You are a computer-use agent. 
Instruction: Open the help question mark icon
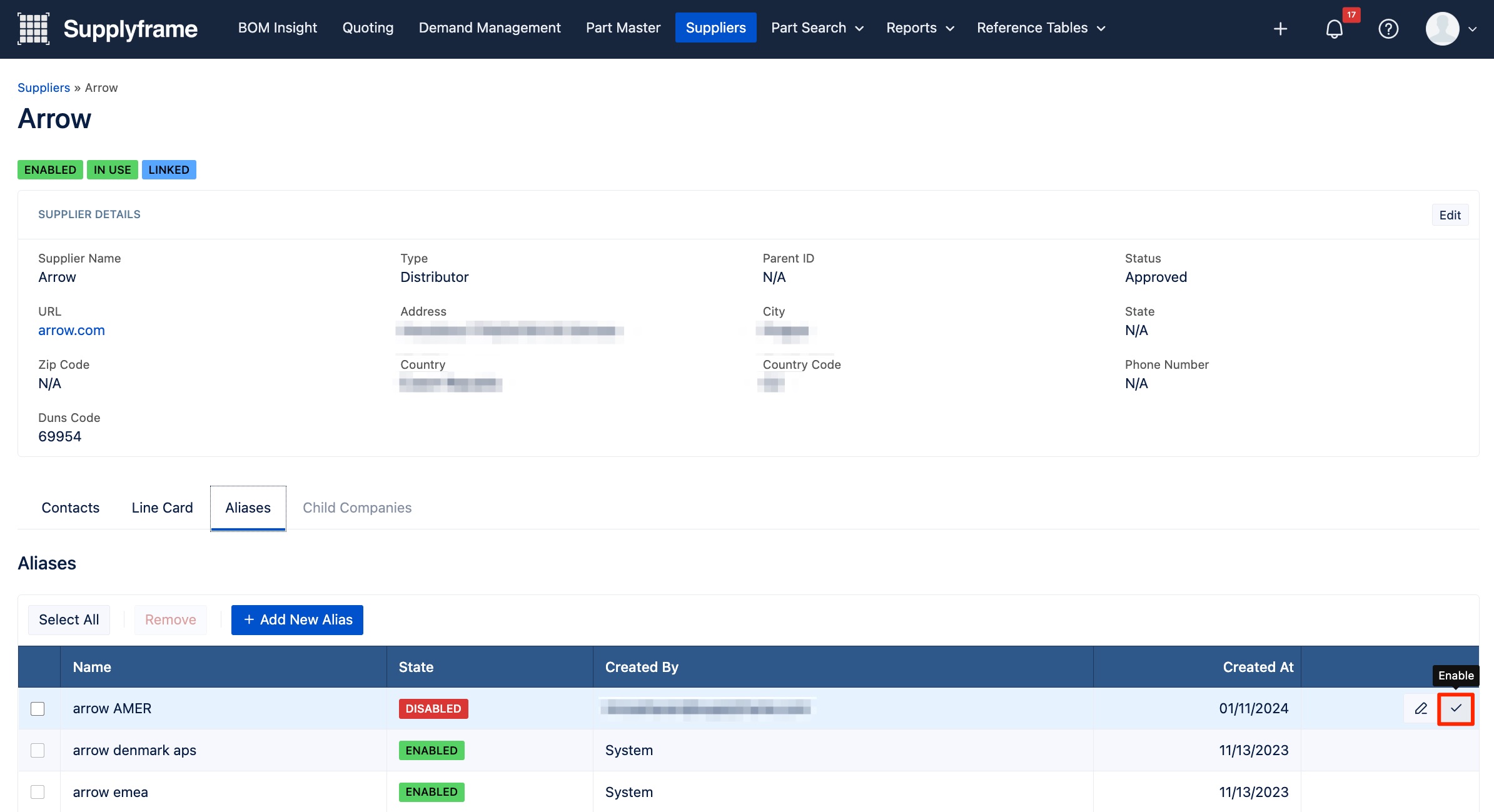pyautogui.click(x=1388, y=29)
